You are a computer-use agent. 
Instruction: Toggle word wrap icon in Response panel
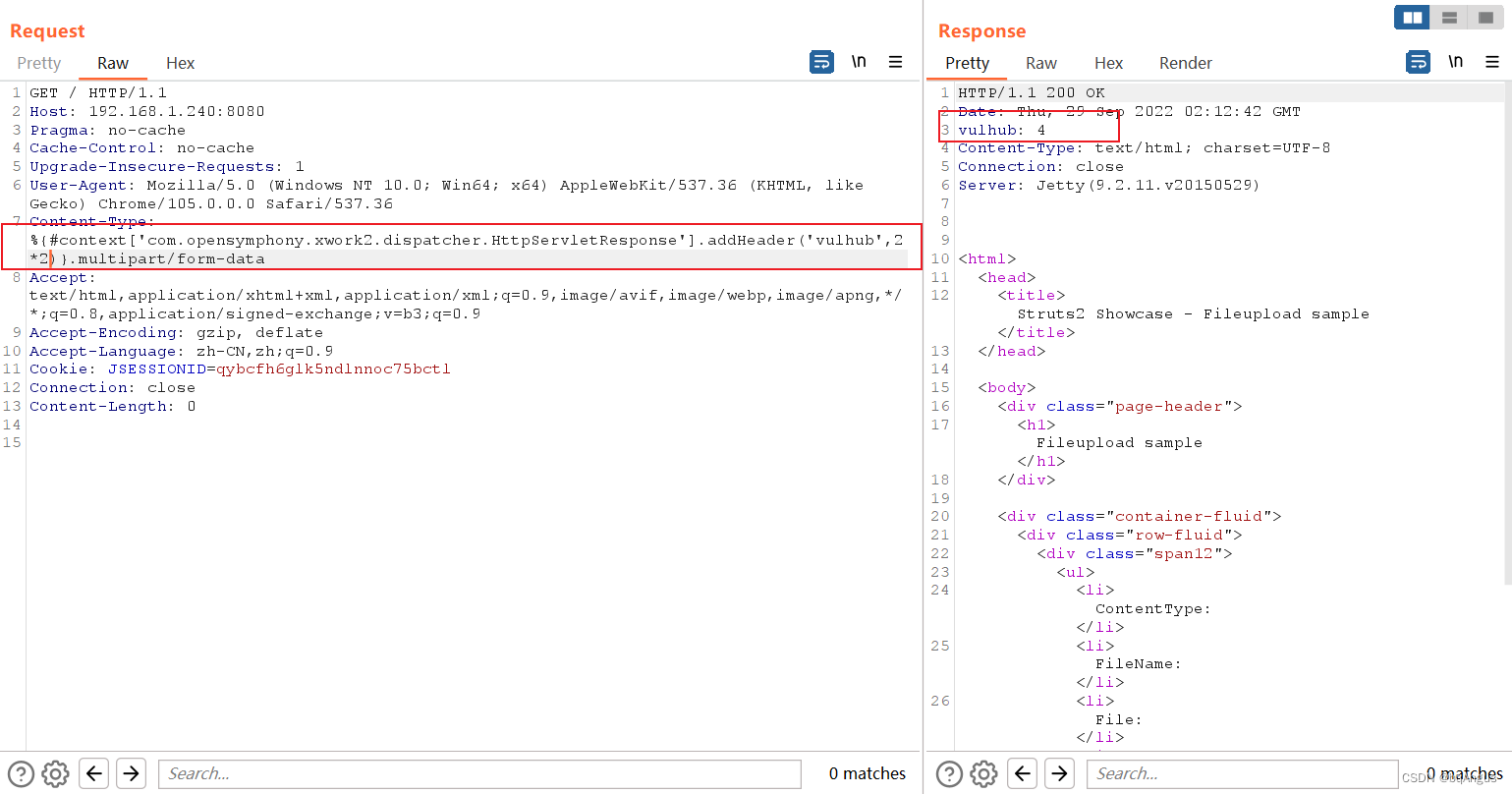1419,62
